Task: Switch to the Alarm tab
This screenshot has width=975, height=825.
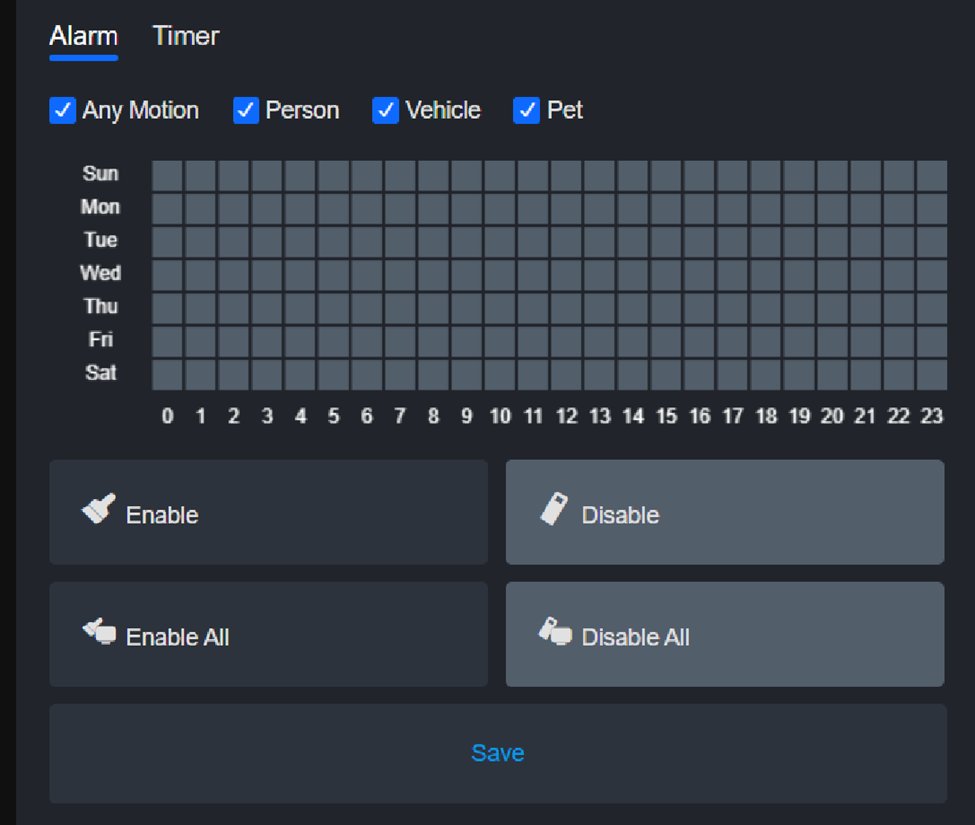Action: (83, 36)
